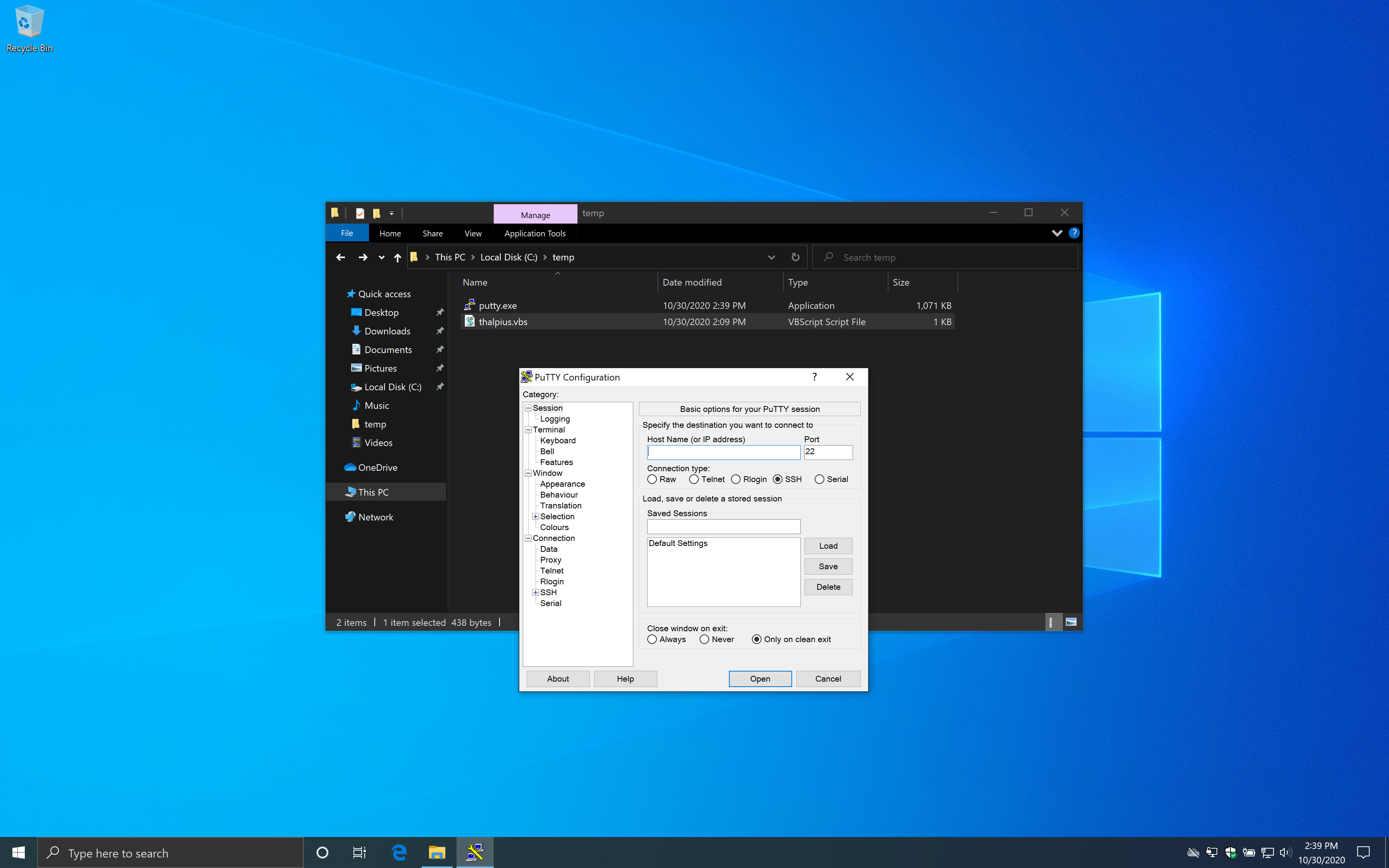This screenshot has width=1389, height=868.
Task: Switch to large icons view
Action: (x=1071, y=622)
